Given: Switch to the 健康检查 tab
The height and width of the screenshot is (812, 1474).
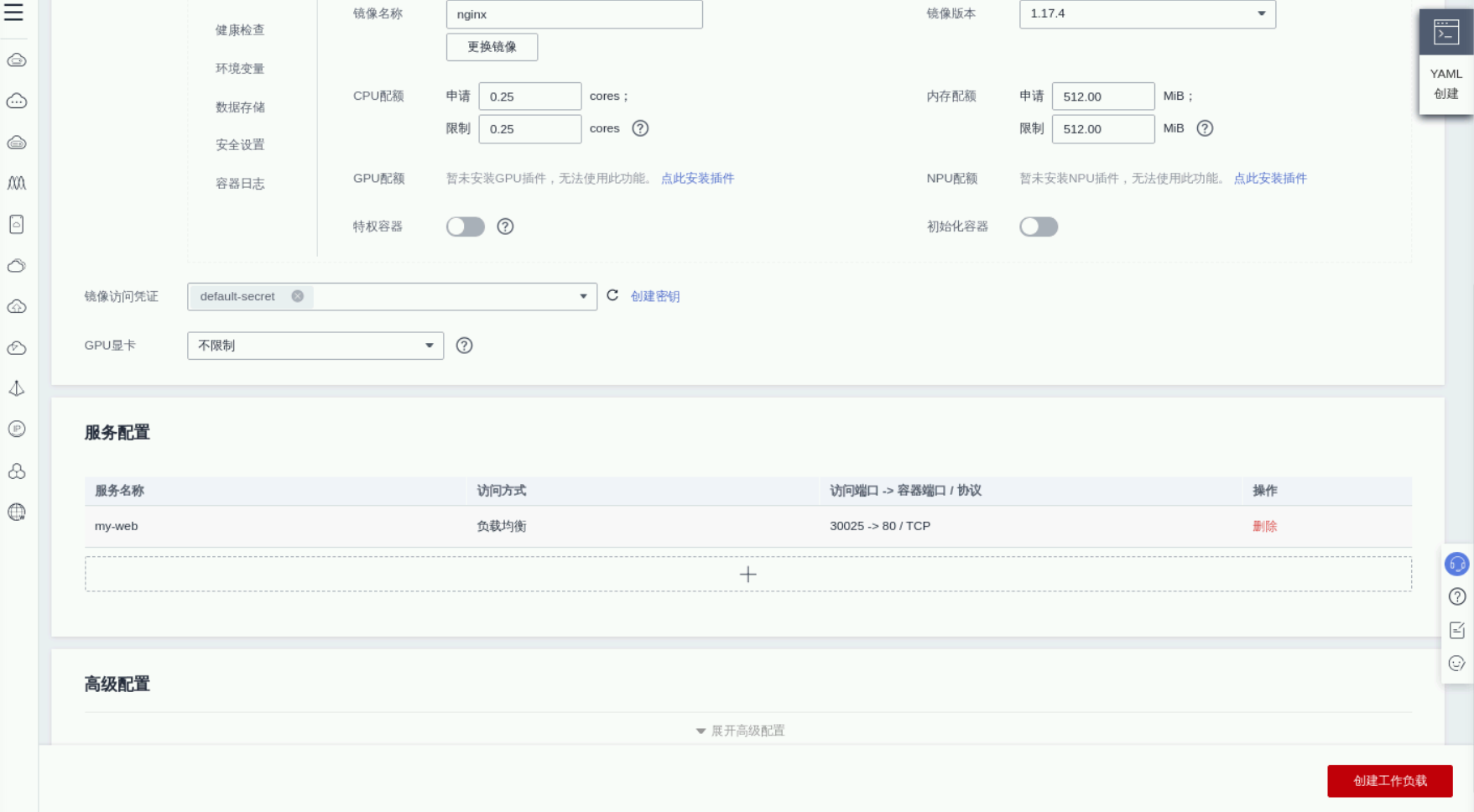Looking at the screenshot, I should coord(240,30).
